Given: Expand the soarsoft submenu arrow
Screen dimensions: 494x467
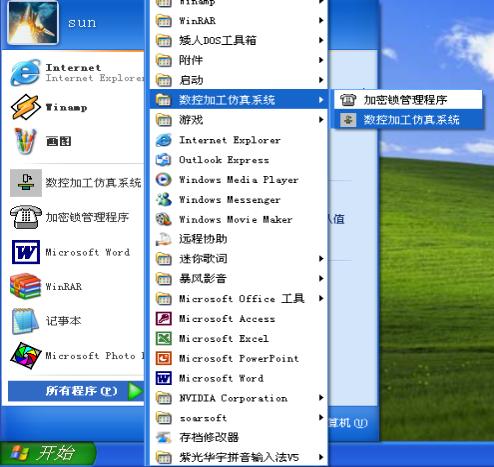Looking at the screenshot, I should click(x=321, y=417).
